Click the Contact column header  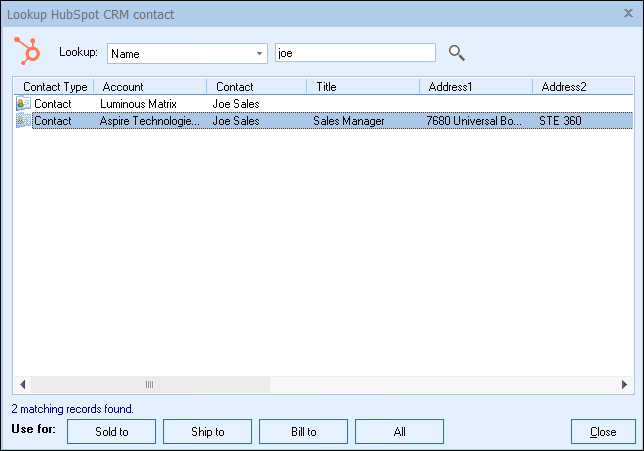click(x=256, y=87)
